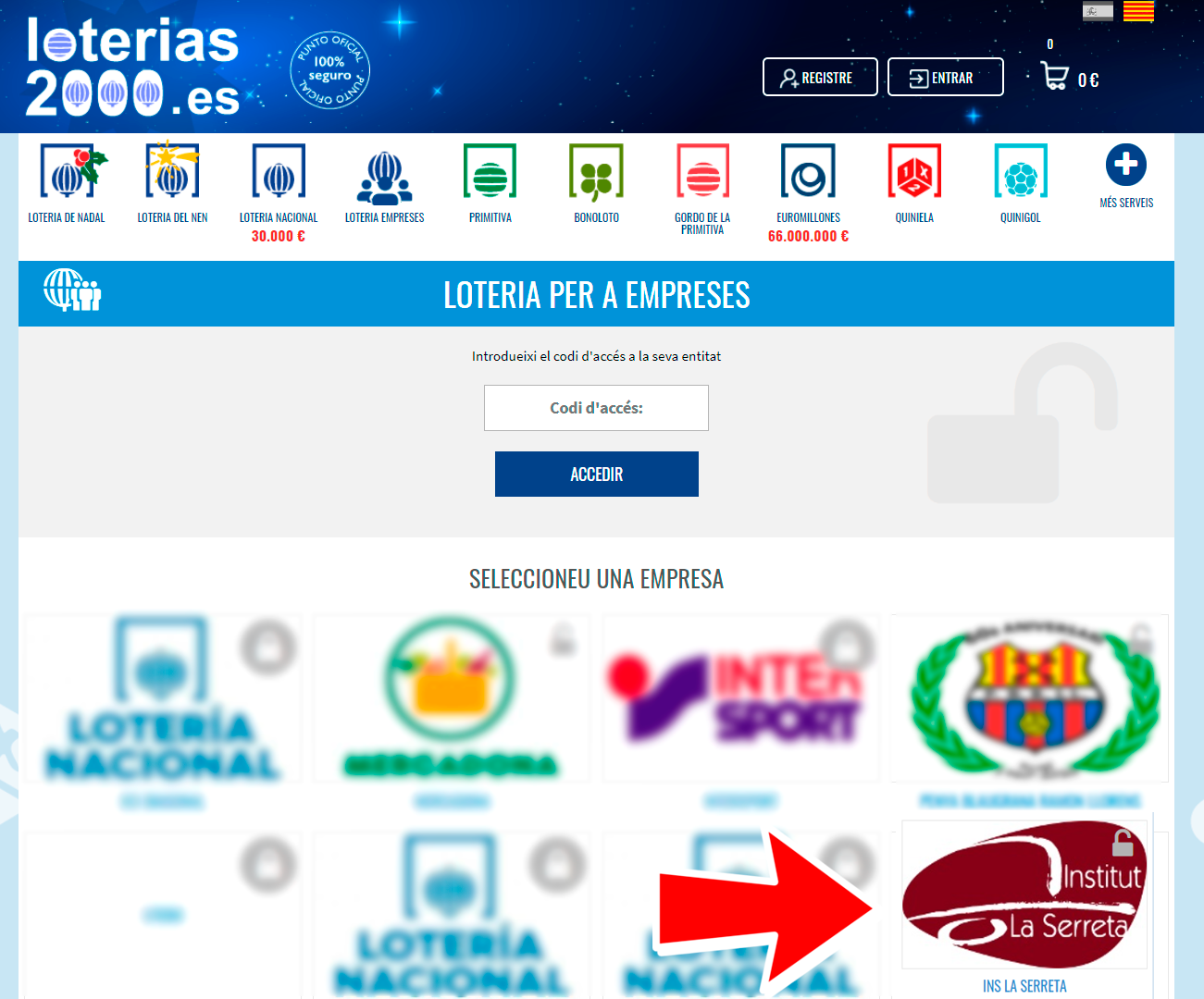1204x999 pixels.
Task: Open the Quiniela game icon
Action: 914,171
